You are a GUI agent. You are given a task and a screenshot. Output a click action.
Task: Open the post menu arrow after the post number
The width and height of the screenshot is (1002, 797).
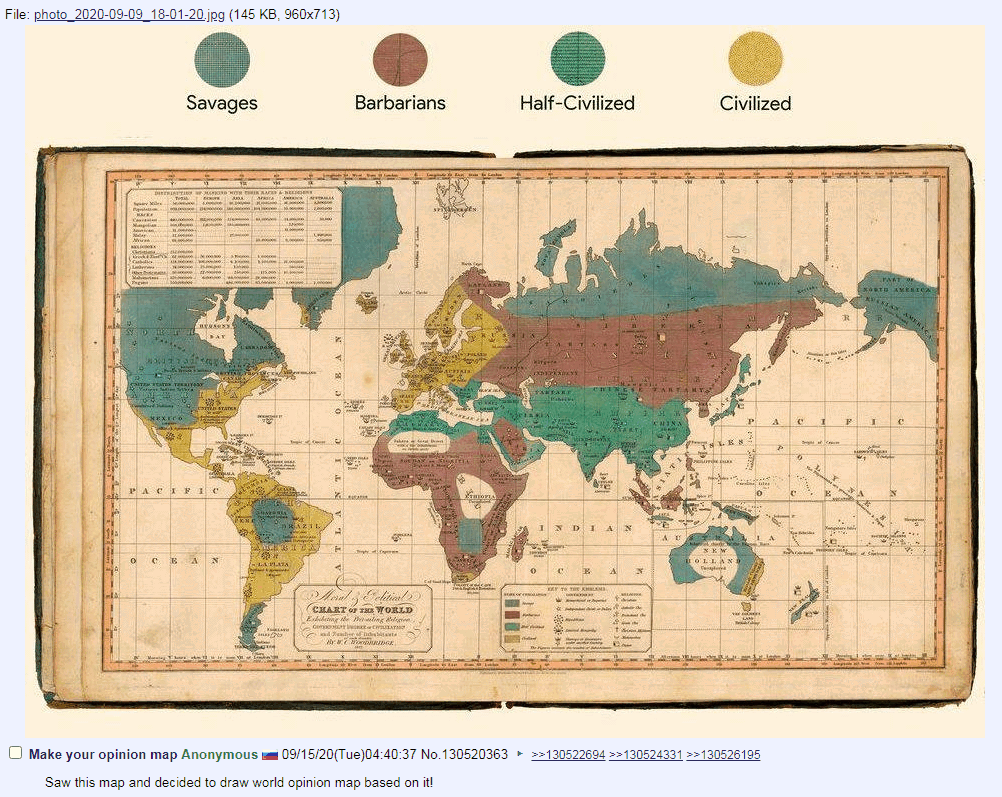point(520,754)
